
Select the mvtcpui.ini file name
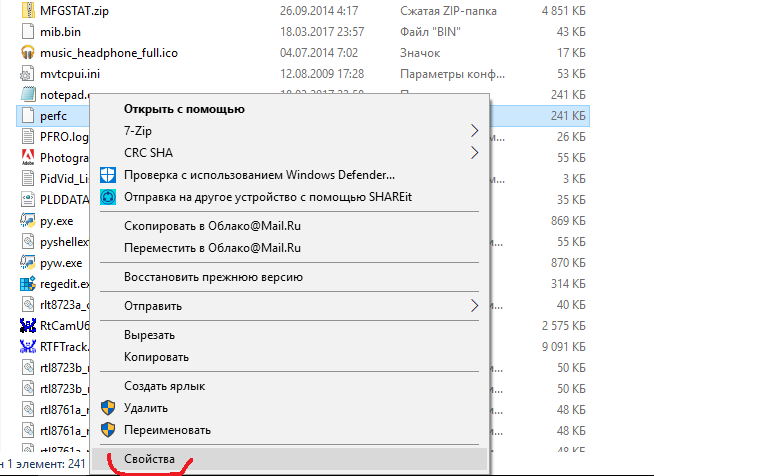[70, 74]
